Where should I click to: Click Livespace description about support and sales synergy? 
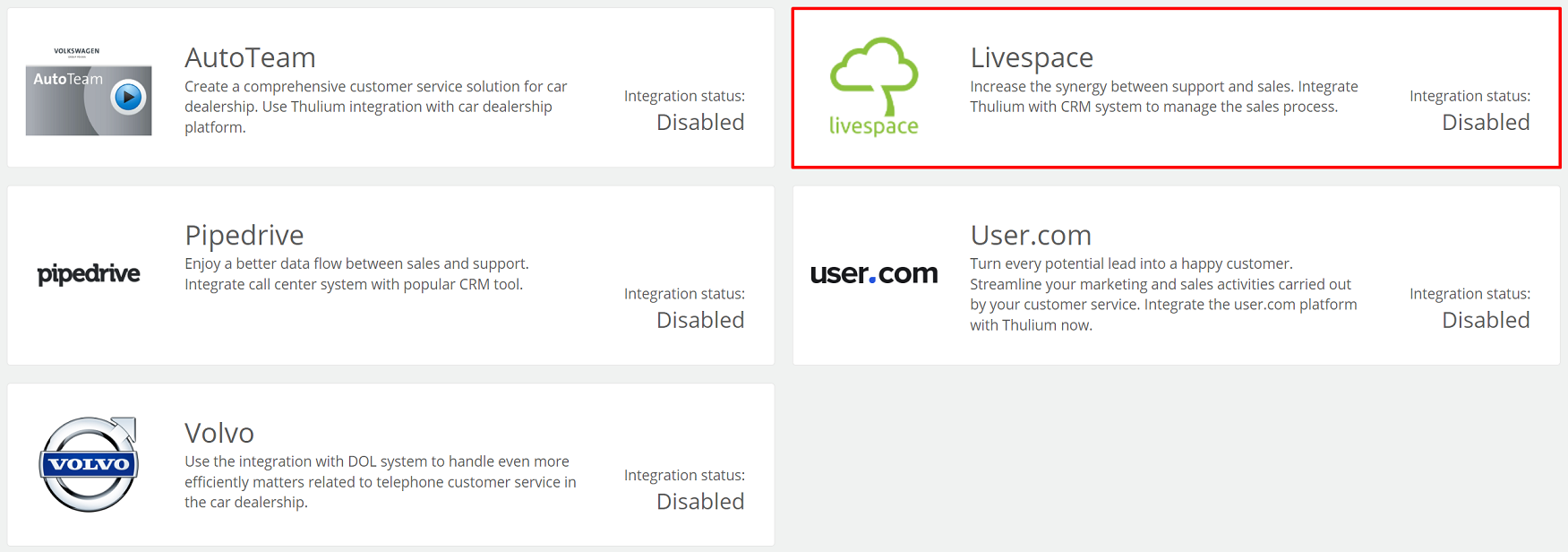(x=1164, y=97)
